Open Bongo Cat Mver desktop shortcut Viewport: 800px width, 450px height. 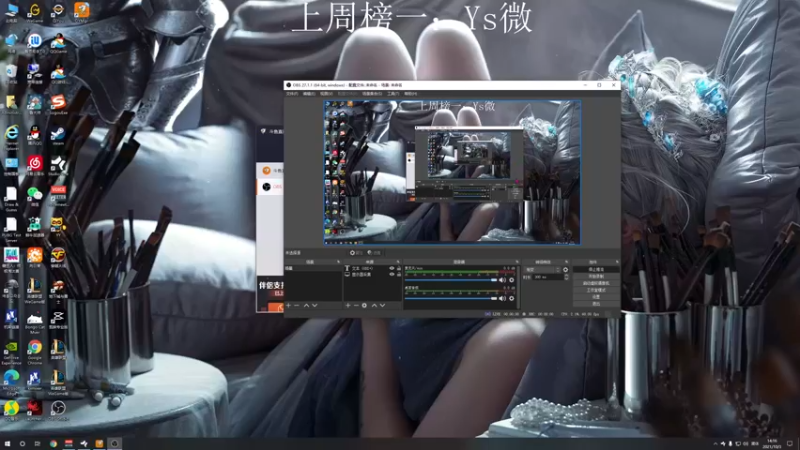point(35,322)
